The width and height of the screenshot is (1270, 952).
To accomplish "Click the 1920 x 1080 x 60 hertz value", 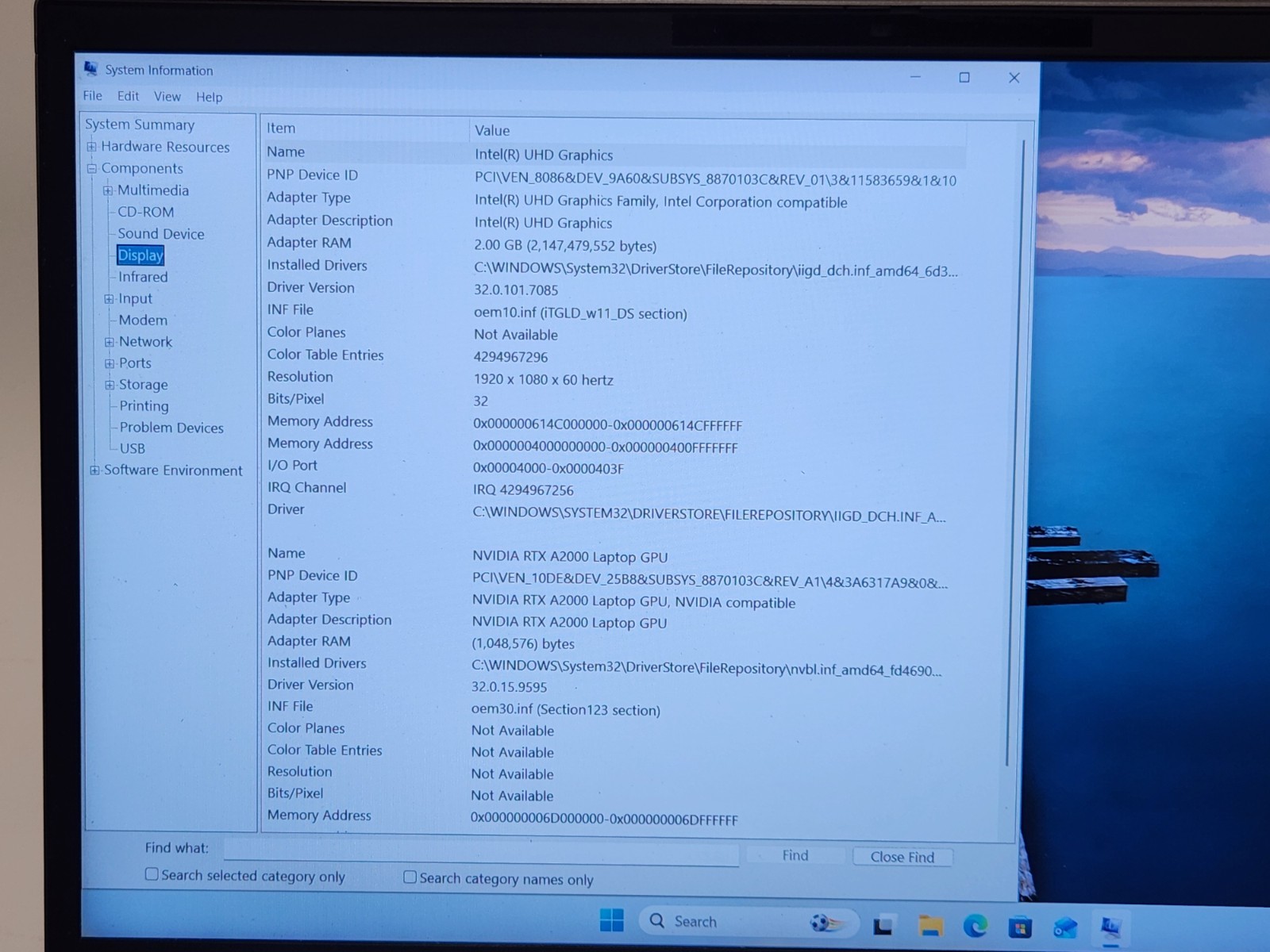I will (x=544, y=380).
